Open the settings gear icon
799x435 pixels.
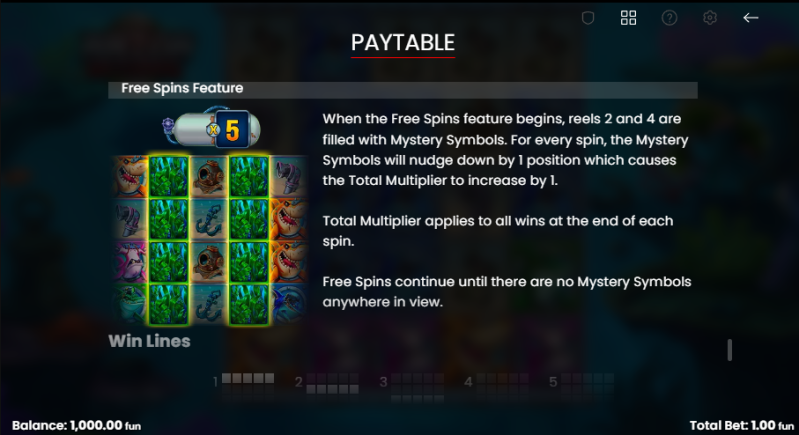[710, 18]
